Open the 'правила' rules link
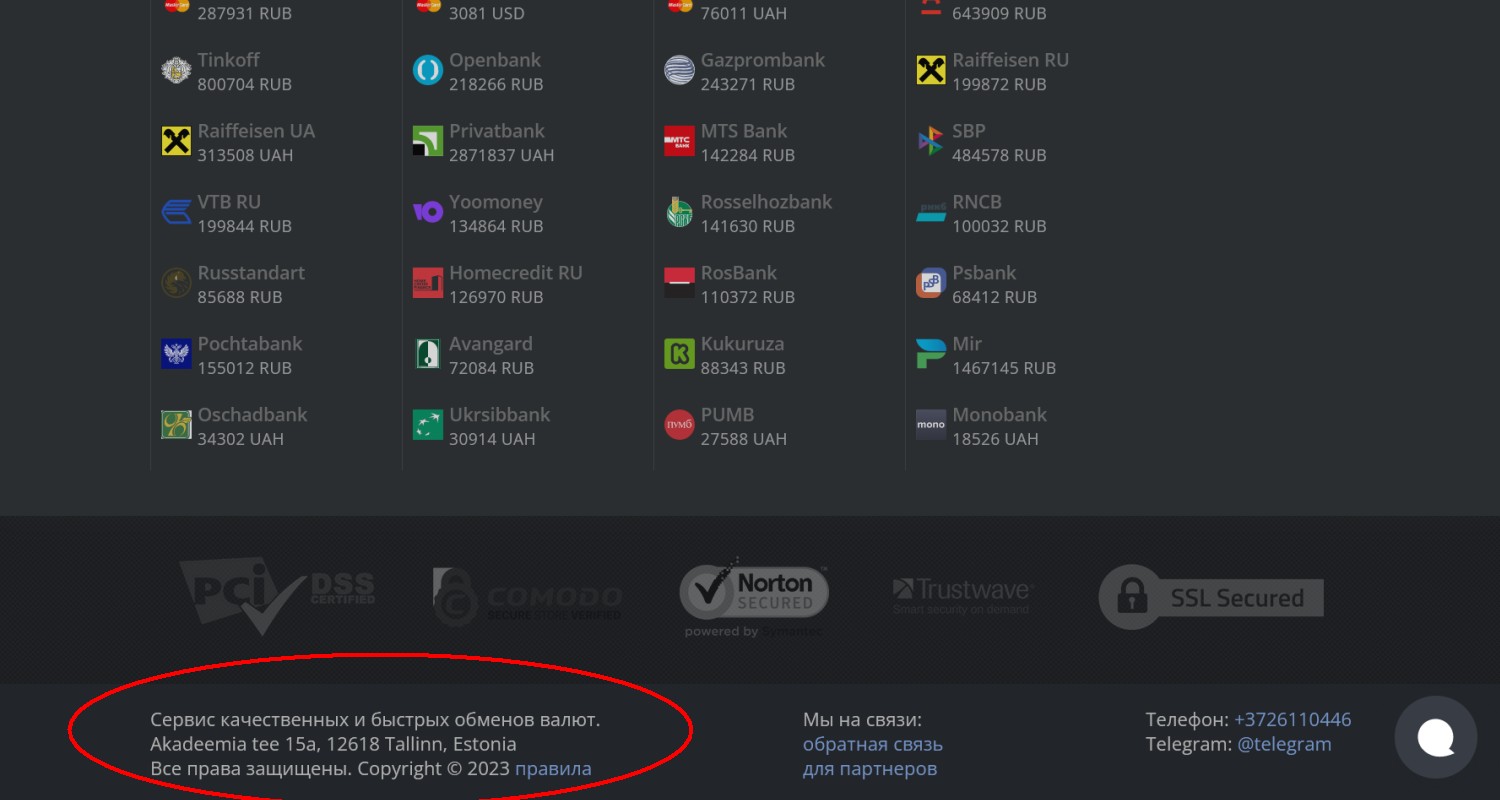Viewport: 1500px width, 800px height. coord(553,769)
